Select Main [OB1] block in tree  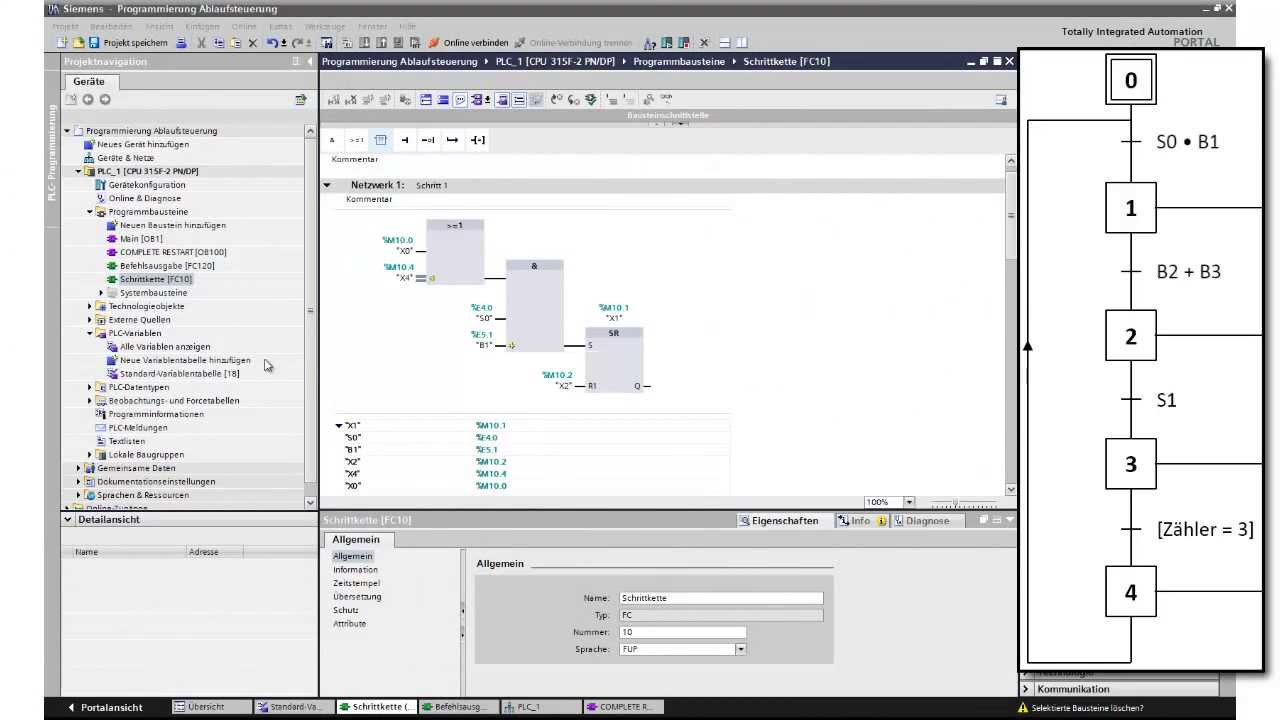pos(141,239)
